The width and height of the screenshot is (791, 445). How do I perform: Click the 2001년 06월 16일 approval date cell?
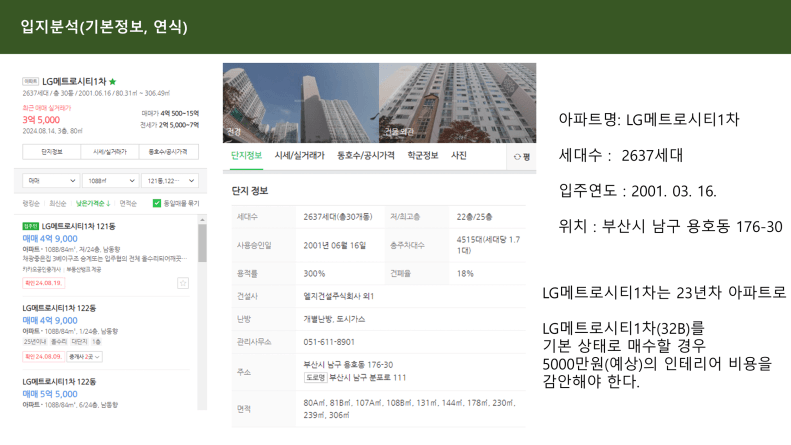[x=334, y=245]
